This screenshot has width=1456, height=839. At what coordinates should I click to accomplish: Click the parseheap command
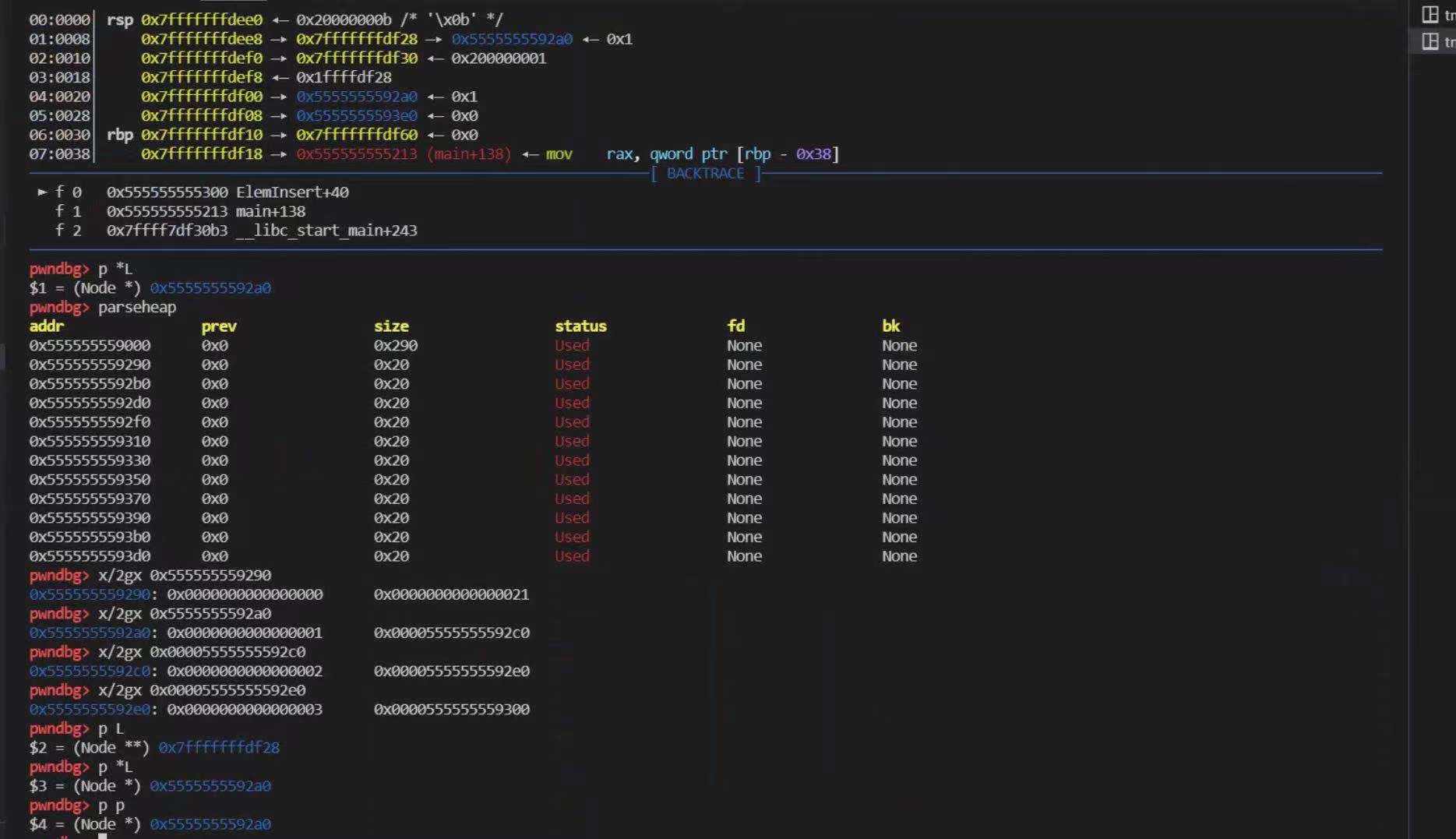coord(137,307)
